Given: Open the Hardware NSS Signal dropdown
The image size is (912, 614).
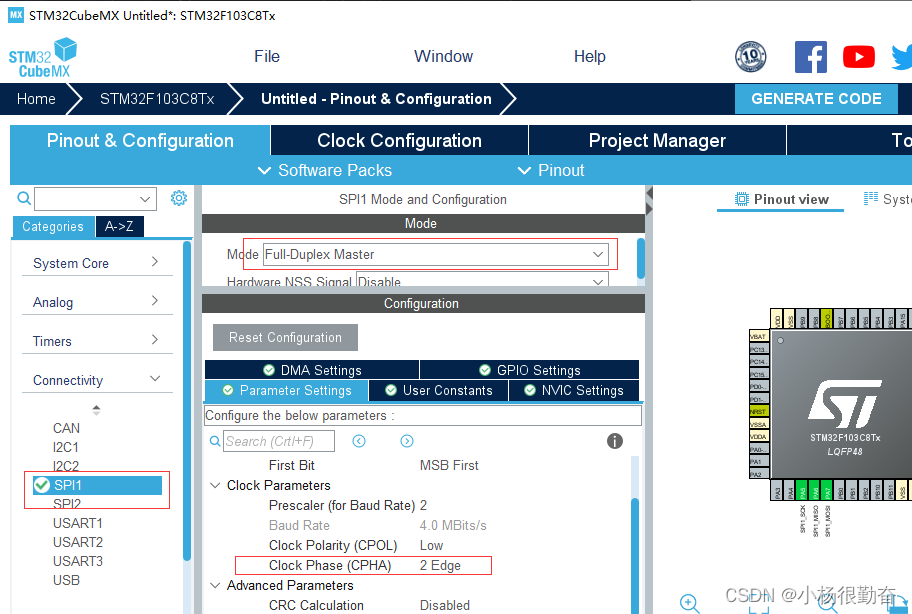Looking at the screenshot, I should tap(482, 280).
